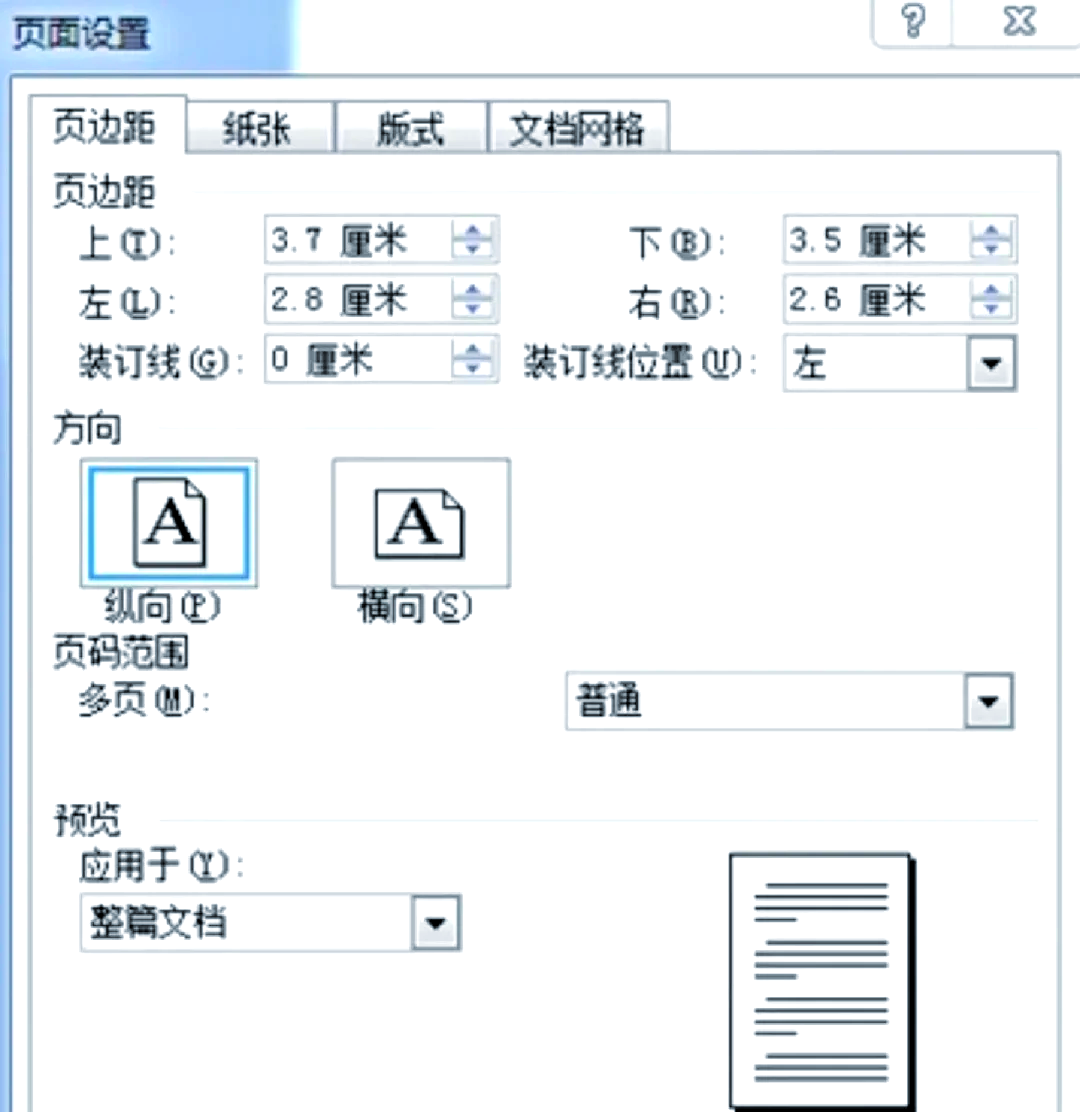The height and width of the screenshot is (1112, 1080).
Task: Click the 装订线位置(U) label
Action: pos(640,363)
